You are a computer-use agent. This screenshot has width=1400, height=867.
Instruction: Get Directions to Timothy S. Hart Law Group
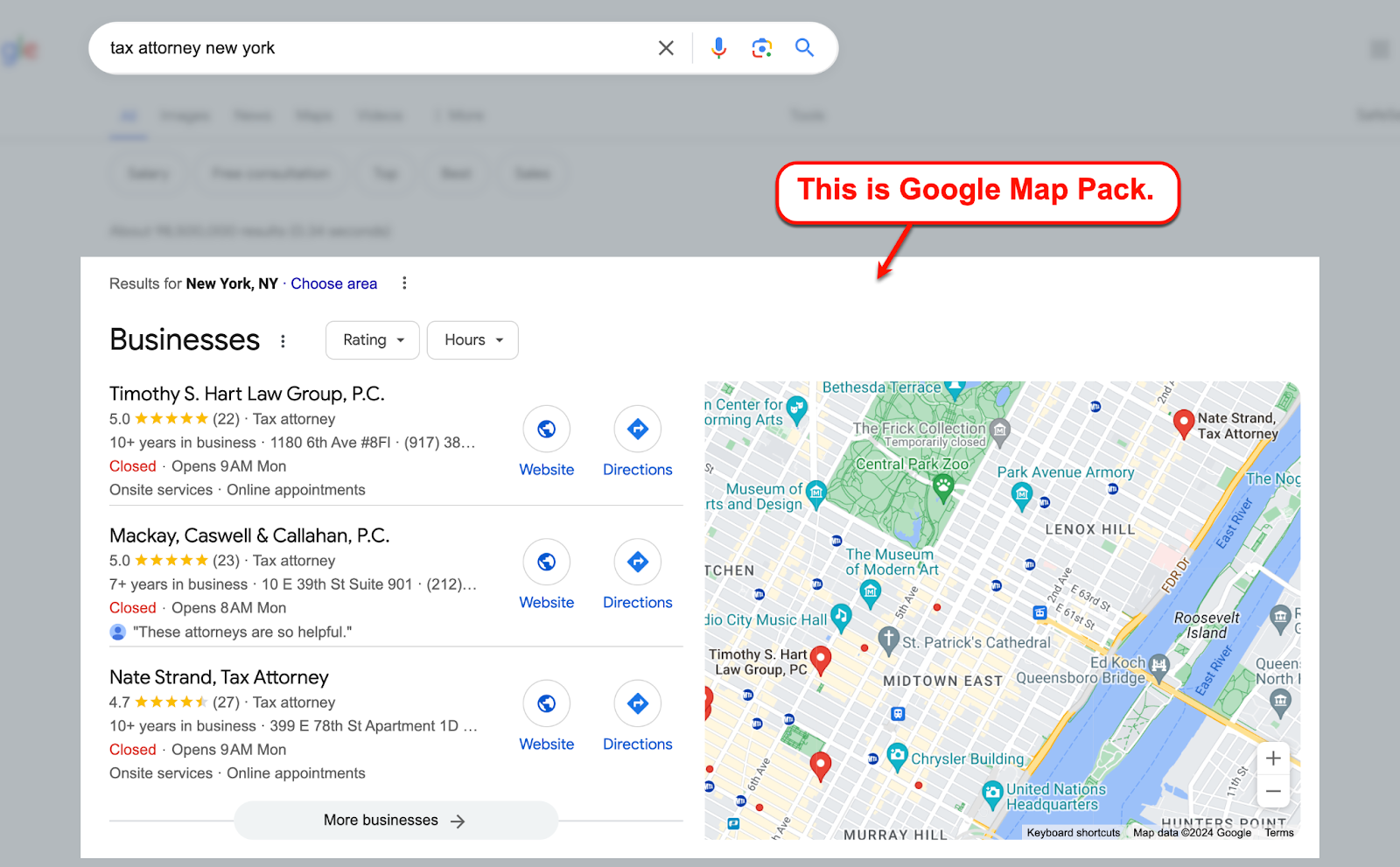coord(637,430)
